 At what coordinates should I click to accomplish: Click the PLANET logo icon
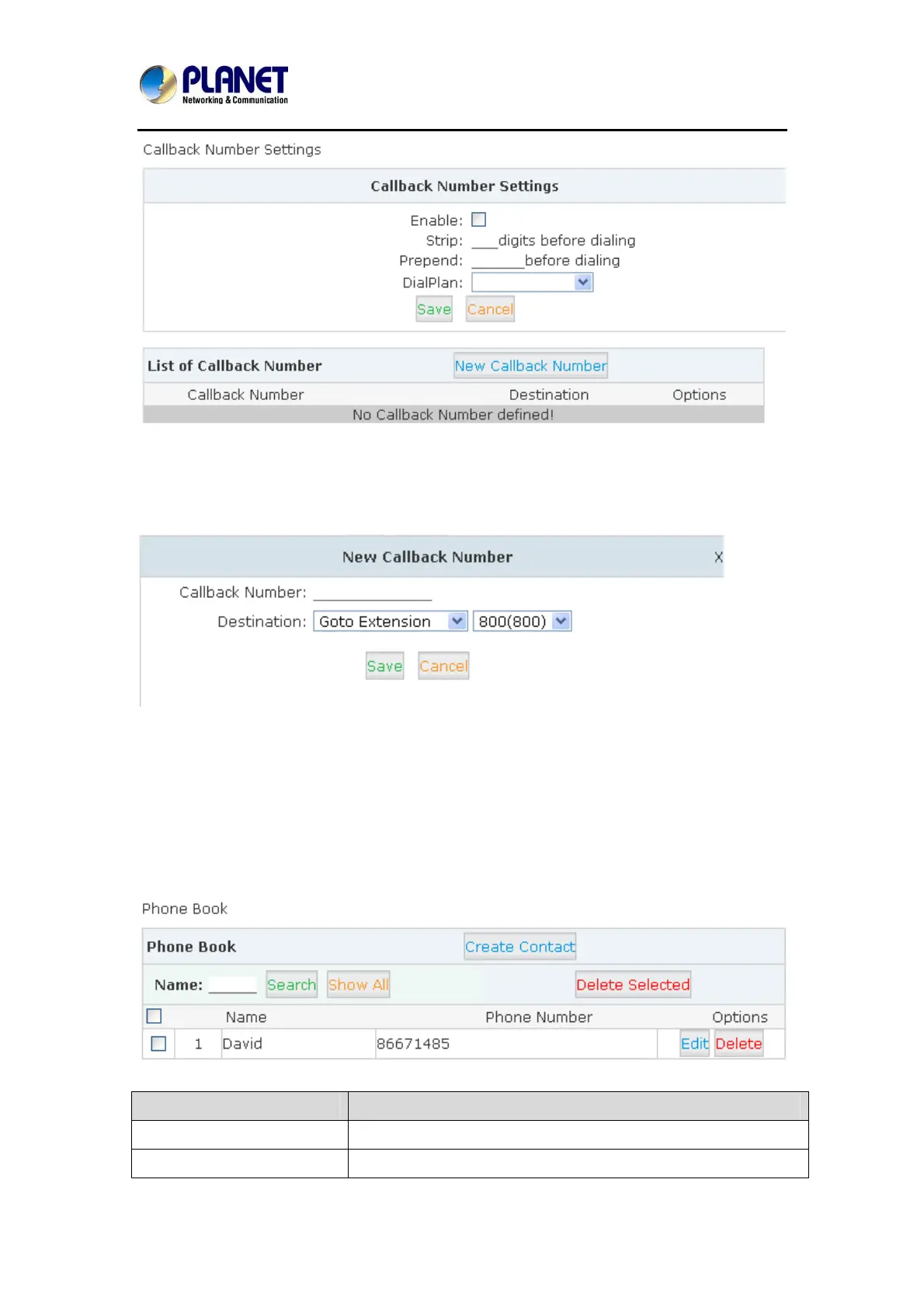click(x=158, y=85)
